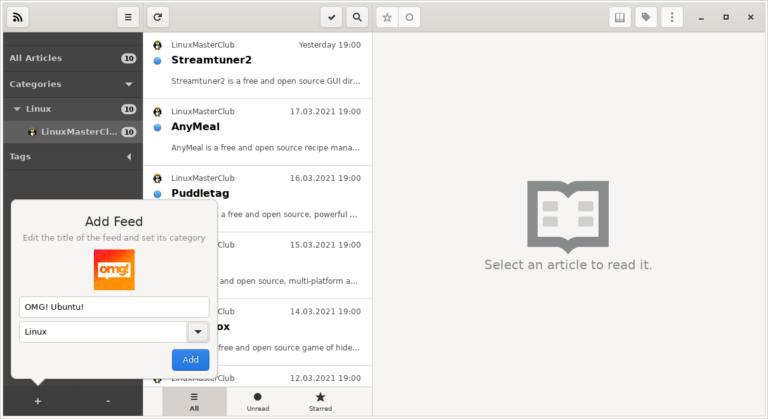This screenshot has height=419, width=768.
Task: Open reader view with book toolbar icon
Action: click(x=620, y=18)
